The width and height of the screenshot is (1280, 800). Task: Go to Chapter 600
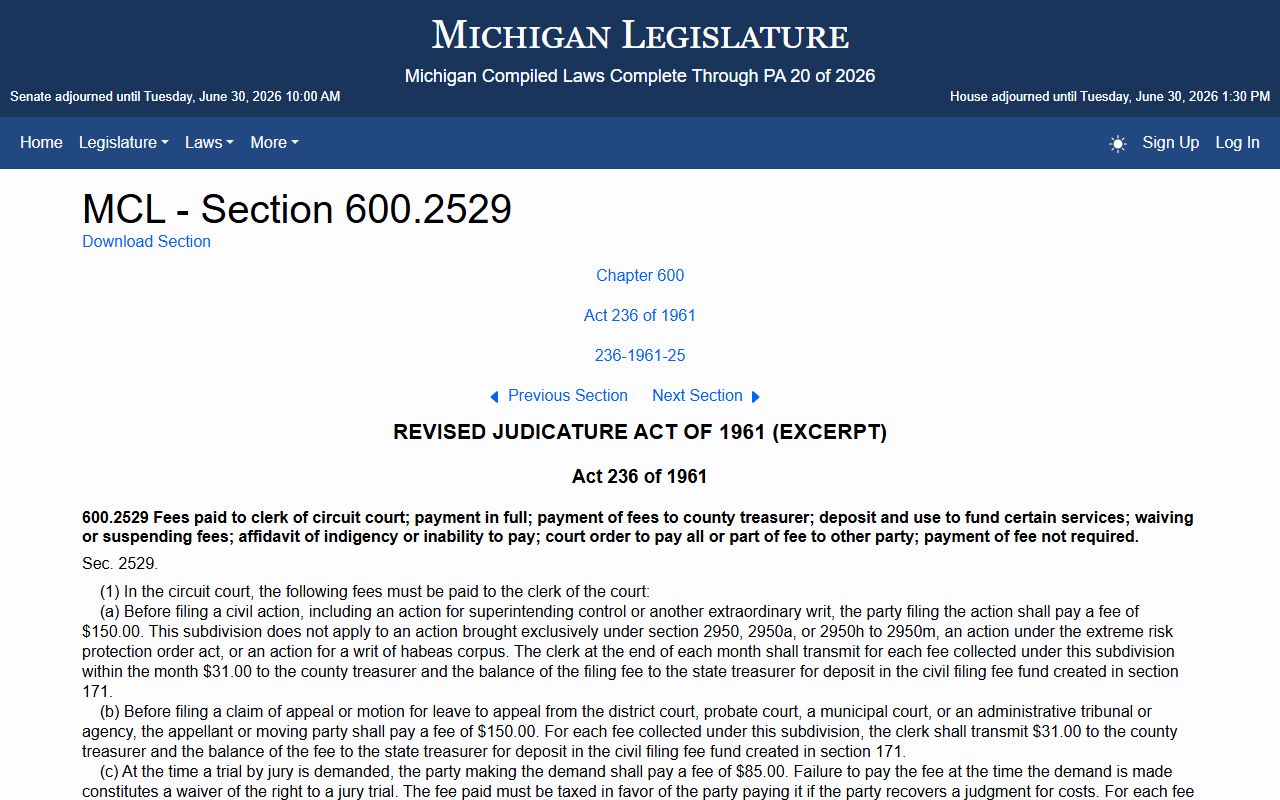640,275
